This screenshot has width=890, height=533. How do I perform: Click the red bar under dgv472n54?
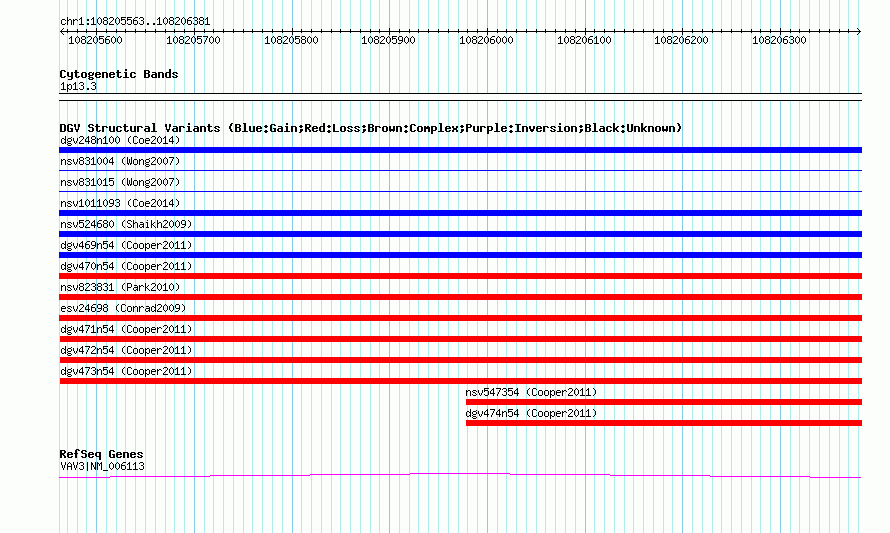click(460, 360)
